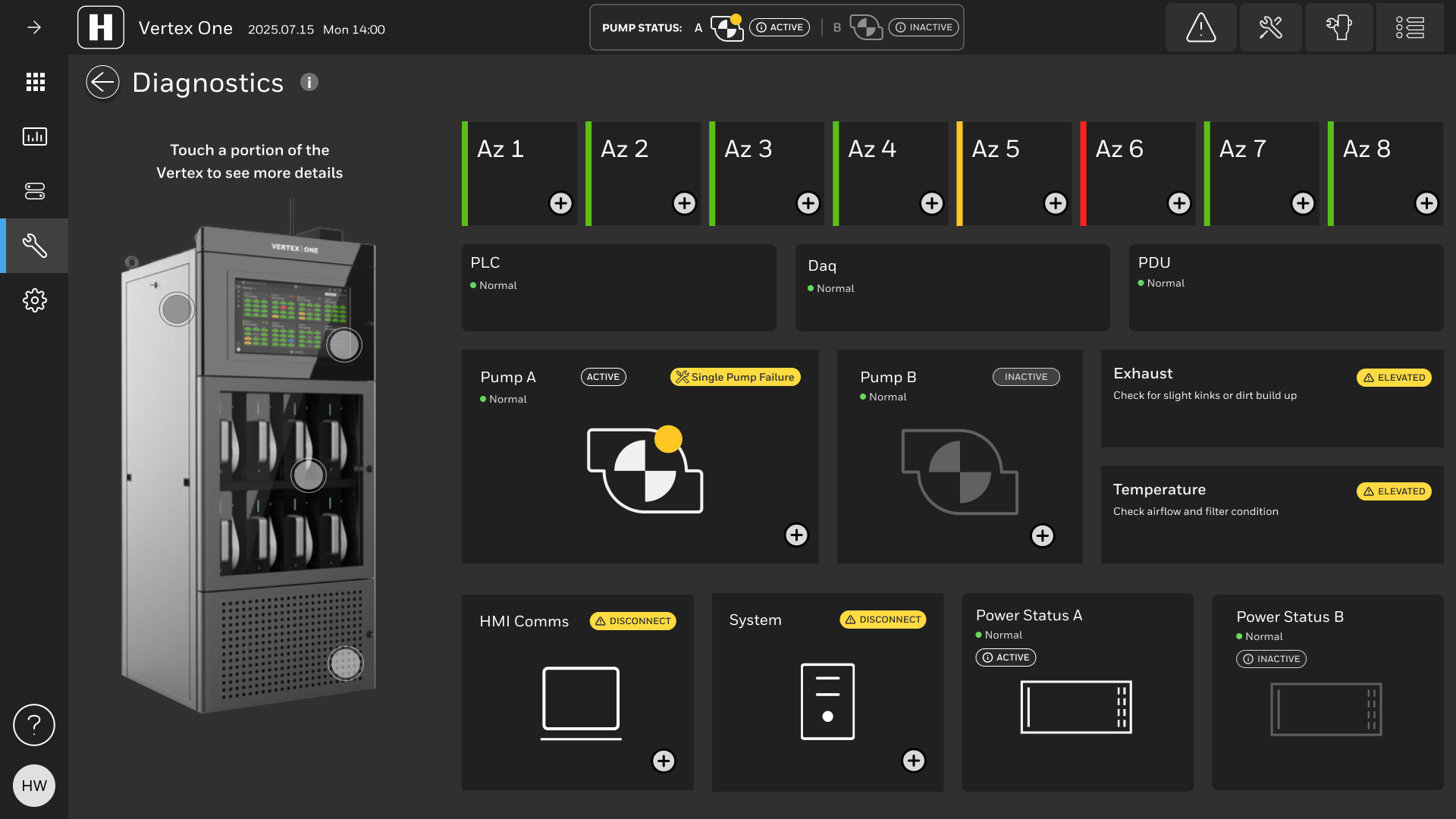Click the hand gesture icon in top bar

pyautogui.click(x=1339, y=28)
